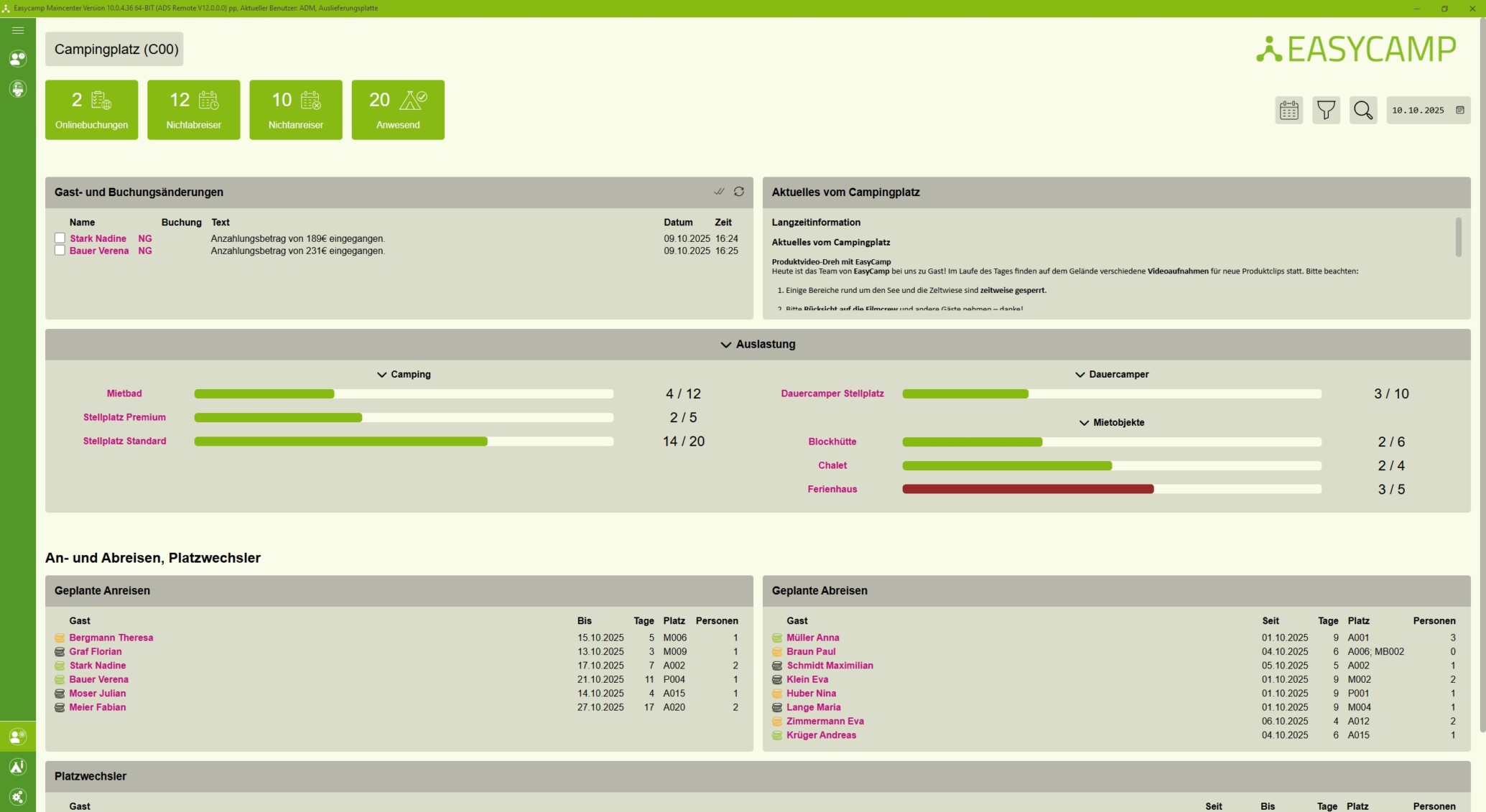Tick the Stark Nadine change checkbox
Image resolution: width=1486 pixels, height=812 pixels.
[x=60, y=238]
